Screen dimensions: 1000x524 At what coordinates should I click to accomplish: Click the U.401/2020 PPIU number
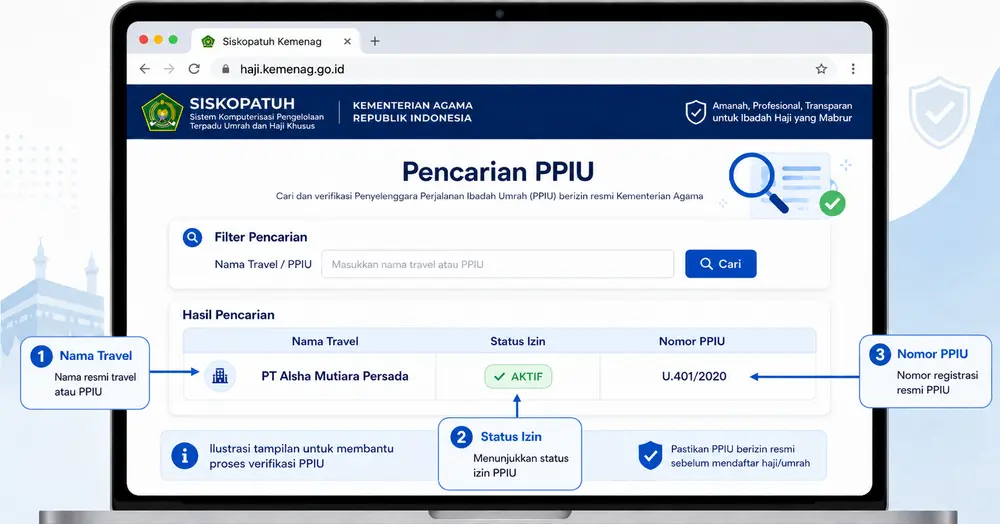tap(694, 376)
